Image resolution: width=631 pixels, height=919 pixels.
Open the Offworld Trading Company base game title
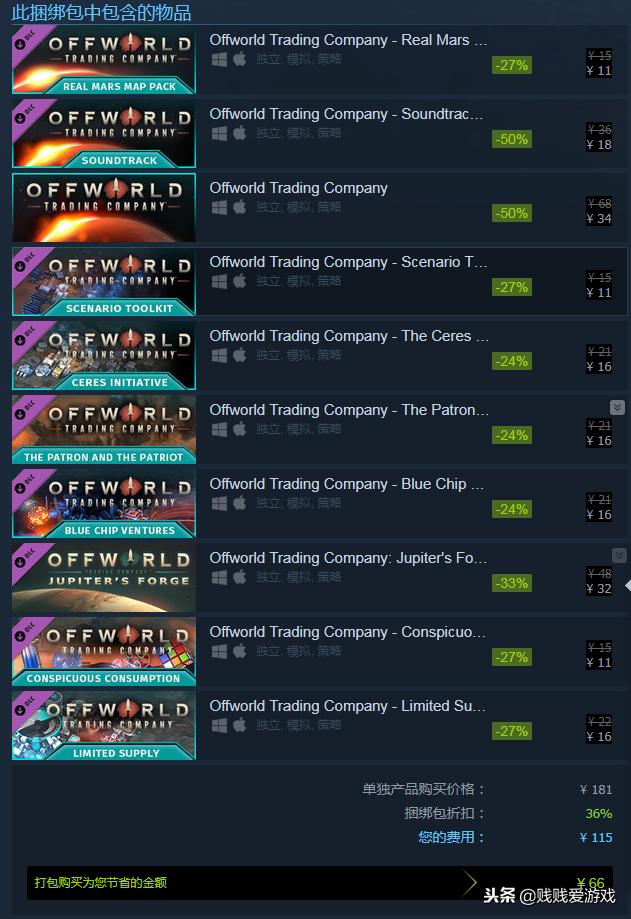tap(299, 188)
